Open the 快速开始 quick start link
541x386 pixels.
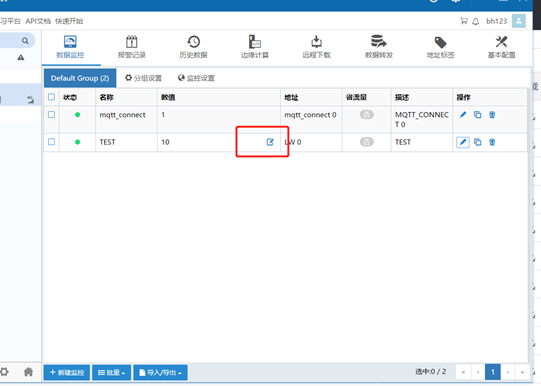tap(69, 21)
